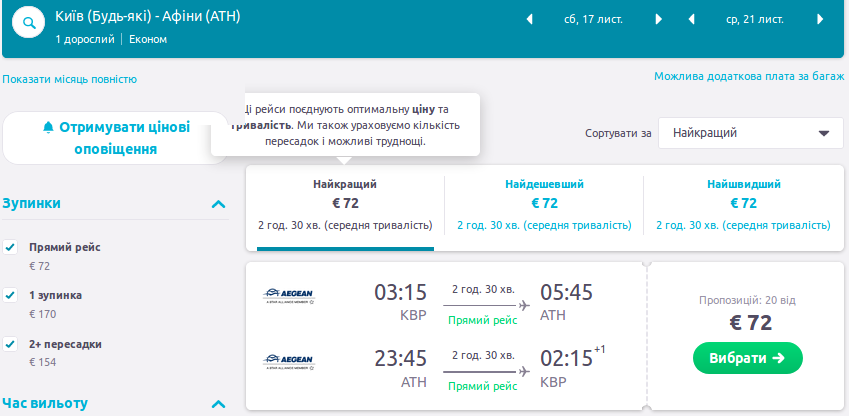Click the price alert bell icon

point(48,128)
